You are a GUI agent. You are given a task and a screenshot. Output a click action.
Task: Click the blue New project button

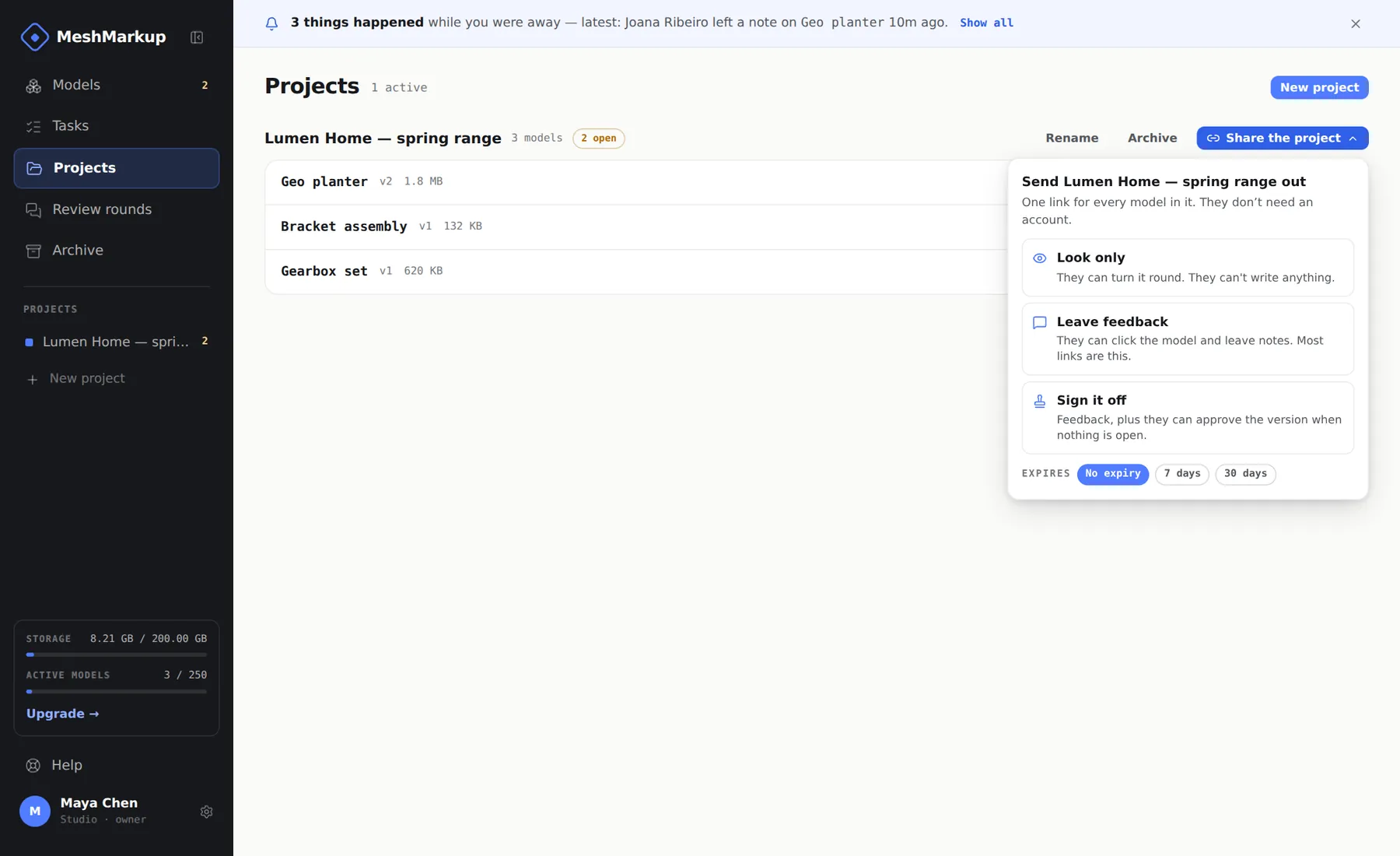[1319, 88]
